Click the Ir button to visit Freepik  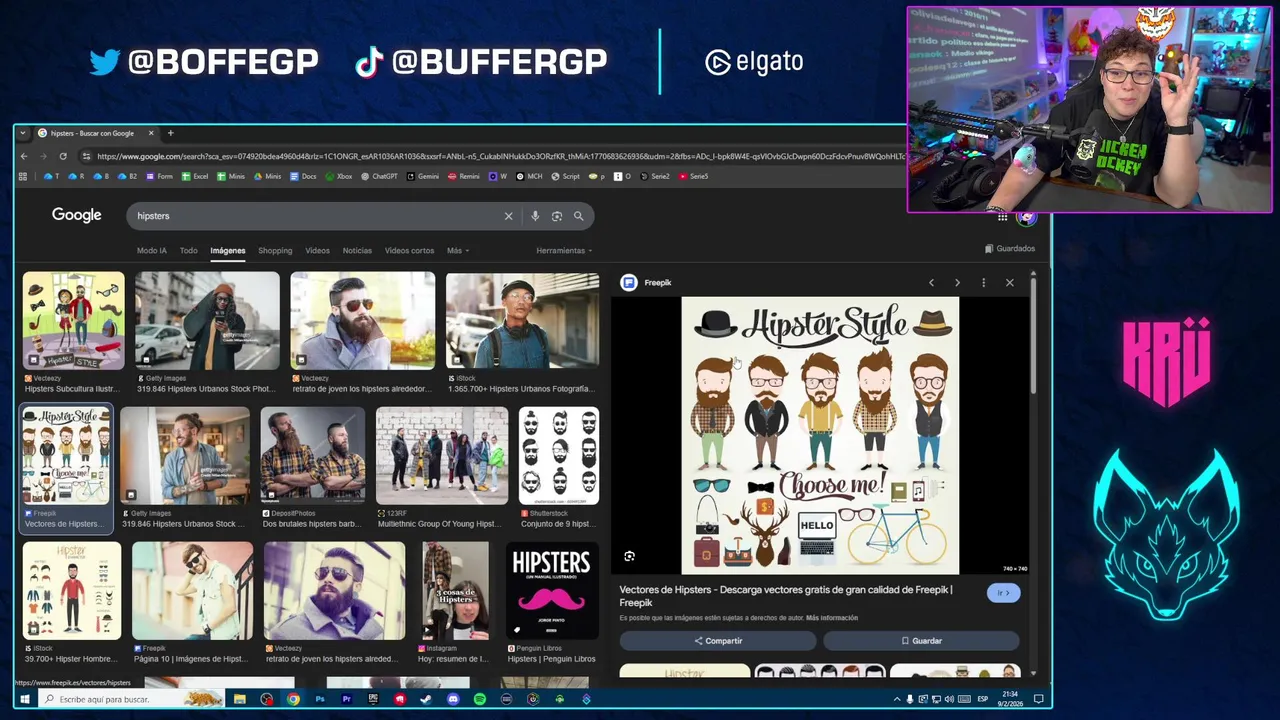pos(1003,593)
